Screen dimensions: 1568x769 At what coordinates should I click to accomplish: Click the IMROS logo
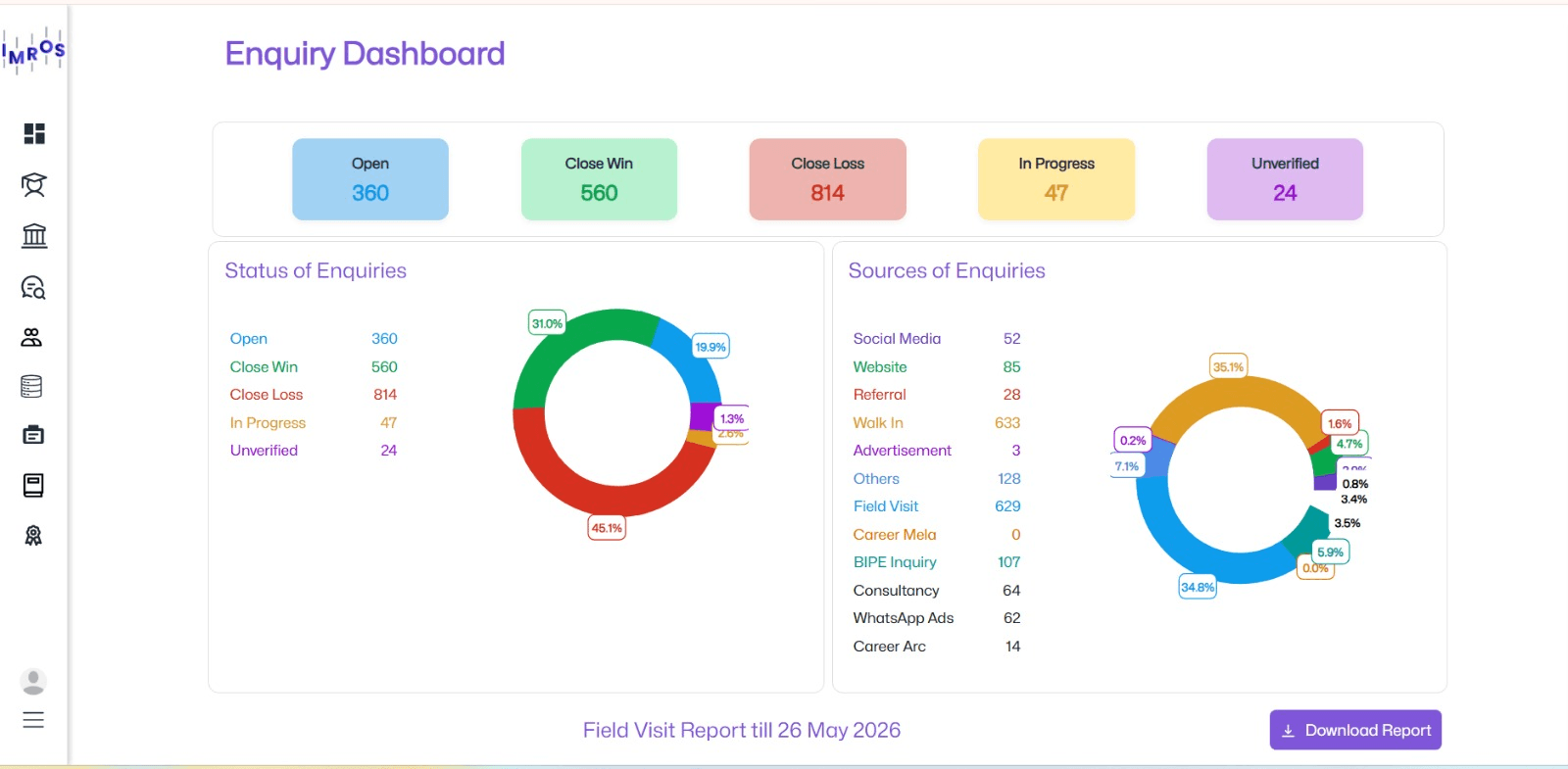(x=33, y=51)
